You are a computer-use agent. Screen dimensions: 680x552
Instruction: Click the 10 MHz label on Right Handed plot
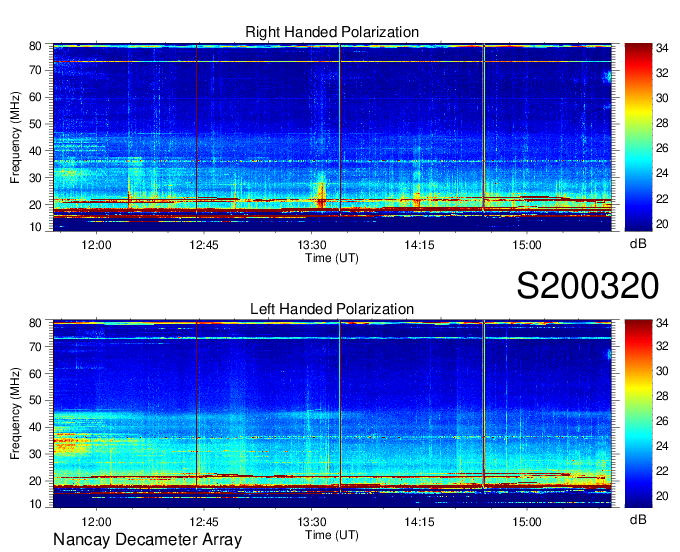tap(35, 227)
